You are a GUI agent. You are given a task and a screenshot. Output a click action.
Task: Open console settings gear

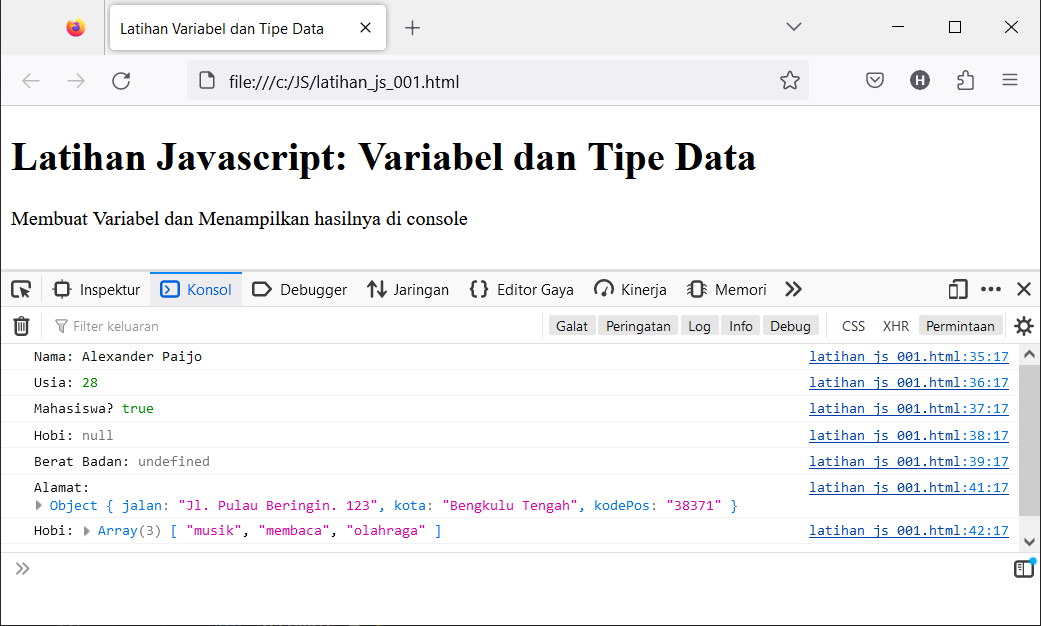(x=1024, y=326)
